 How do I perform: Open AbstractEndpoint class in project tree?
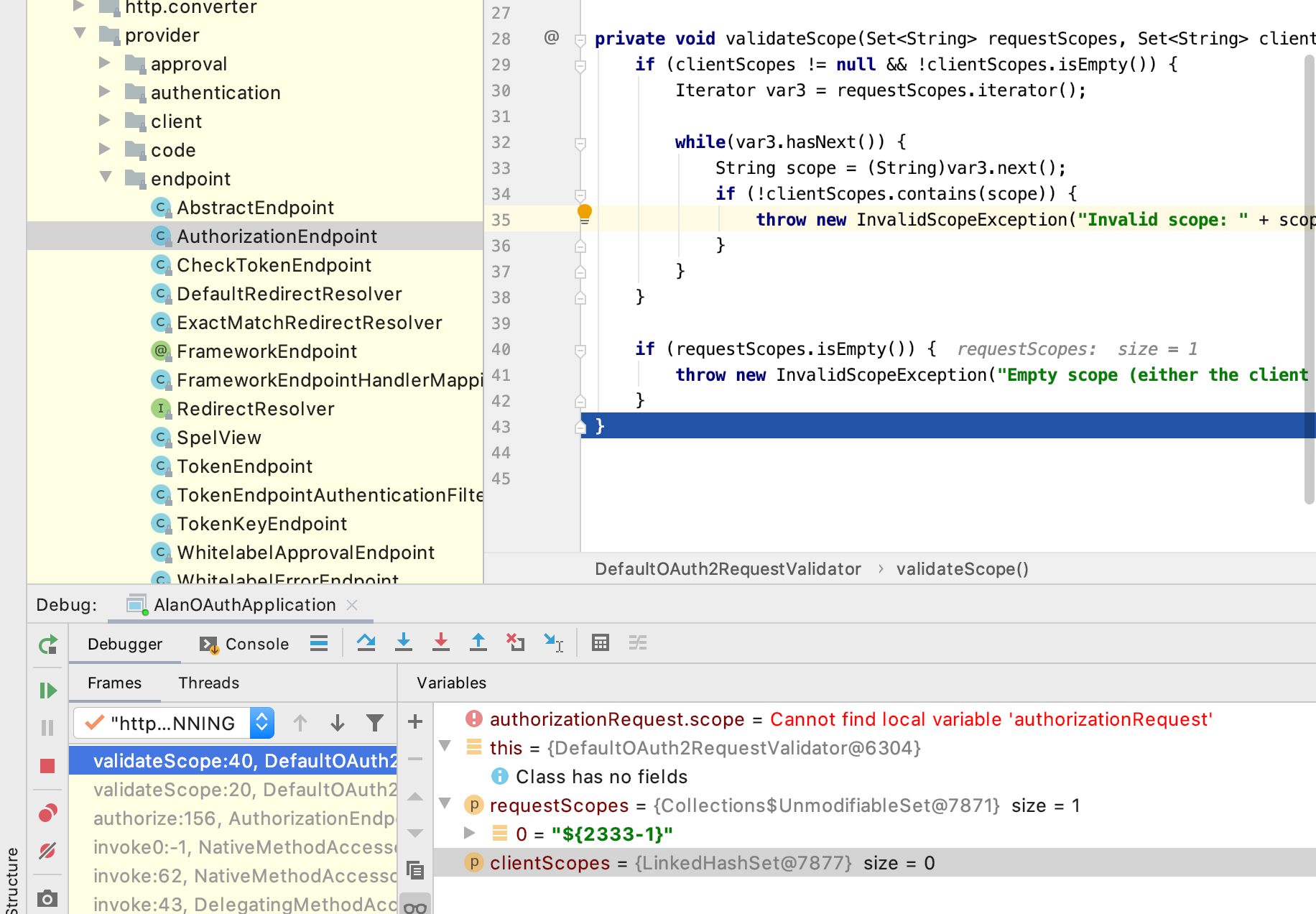[x=255, y=208]
